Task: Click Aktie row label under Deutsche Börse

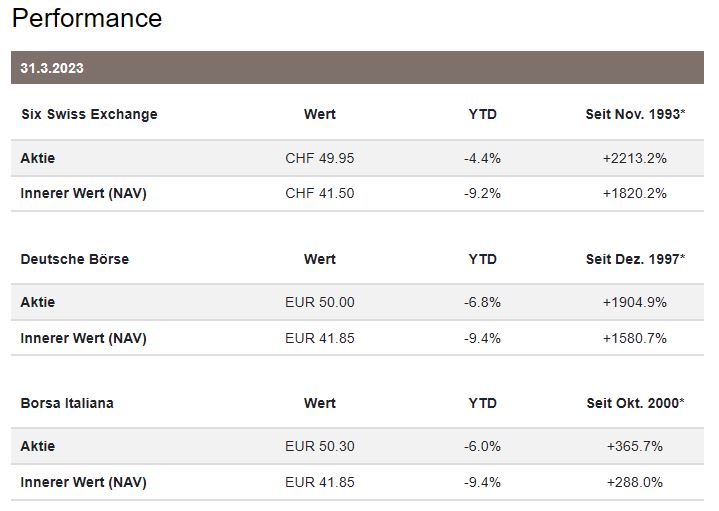Action: click(x=38, y=302)
